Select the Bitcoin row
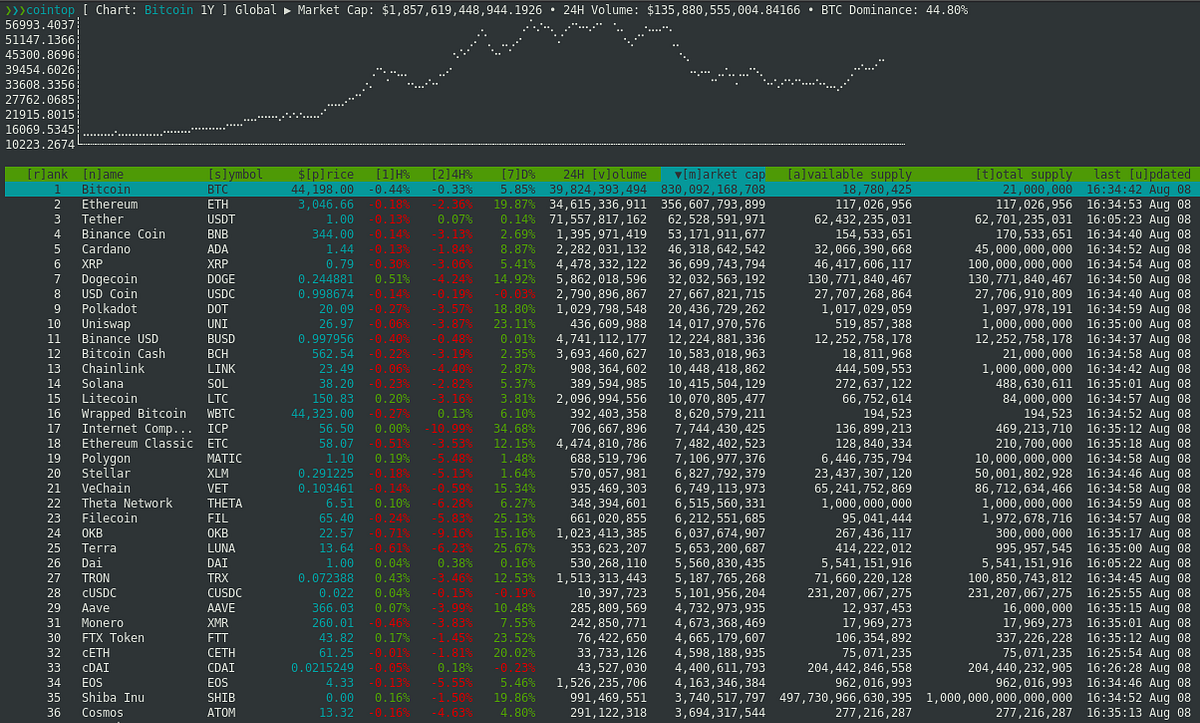This screenshot has width=1200, height=723. click(x=600, y=189)
